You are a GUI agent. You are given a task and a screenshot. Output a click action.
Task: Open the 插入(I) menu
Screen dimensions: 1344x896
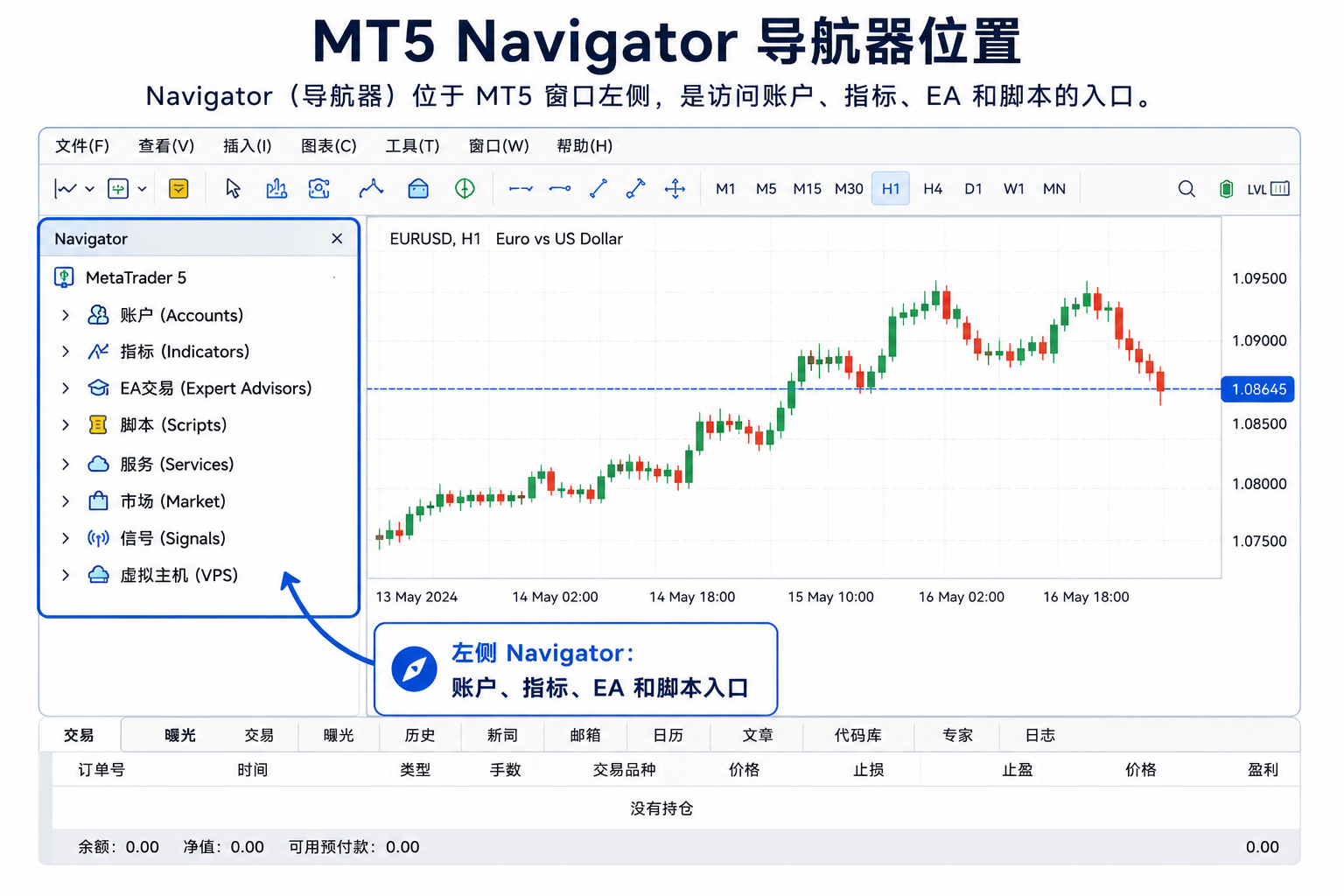pos(248,146)
